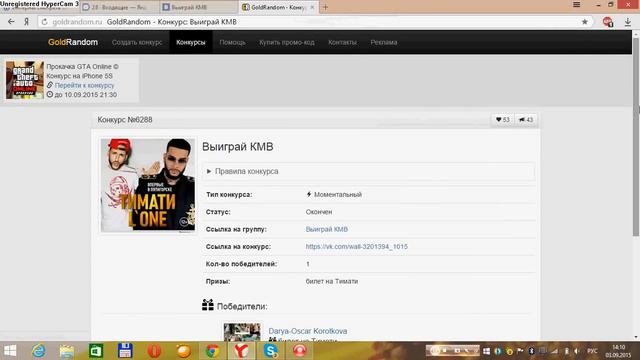Launch Internet Explorer from the taskbar
The height and width of the screenshot is (360, 640).
coord(39,351)
